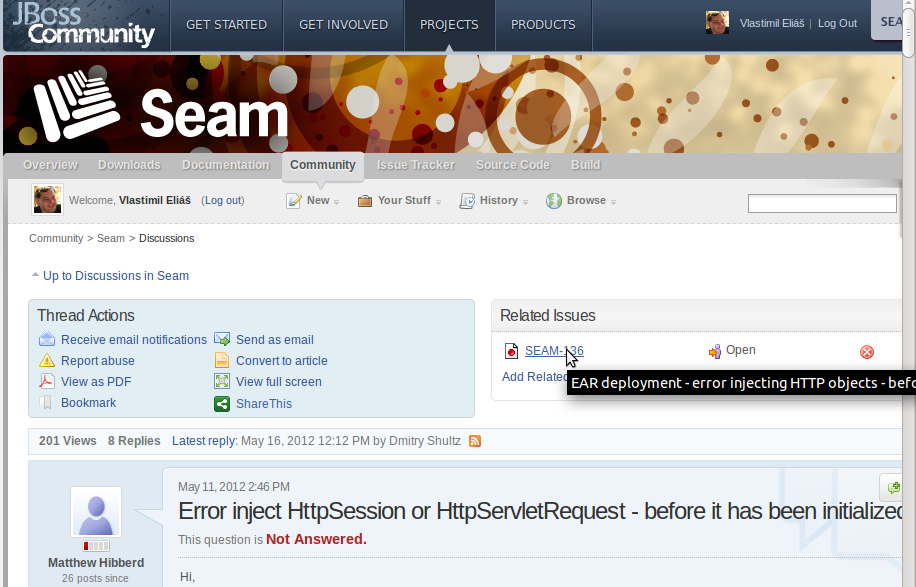The image size is (916, 587).
Task: Click the Browse globe icon
Action: pos(553,201)
